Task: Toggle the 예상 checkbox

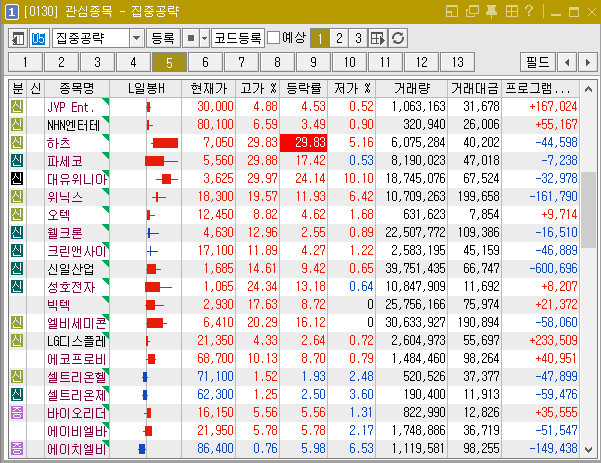Action: [273, 38]
